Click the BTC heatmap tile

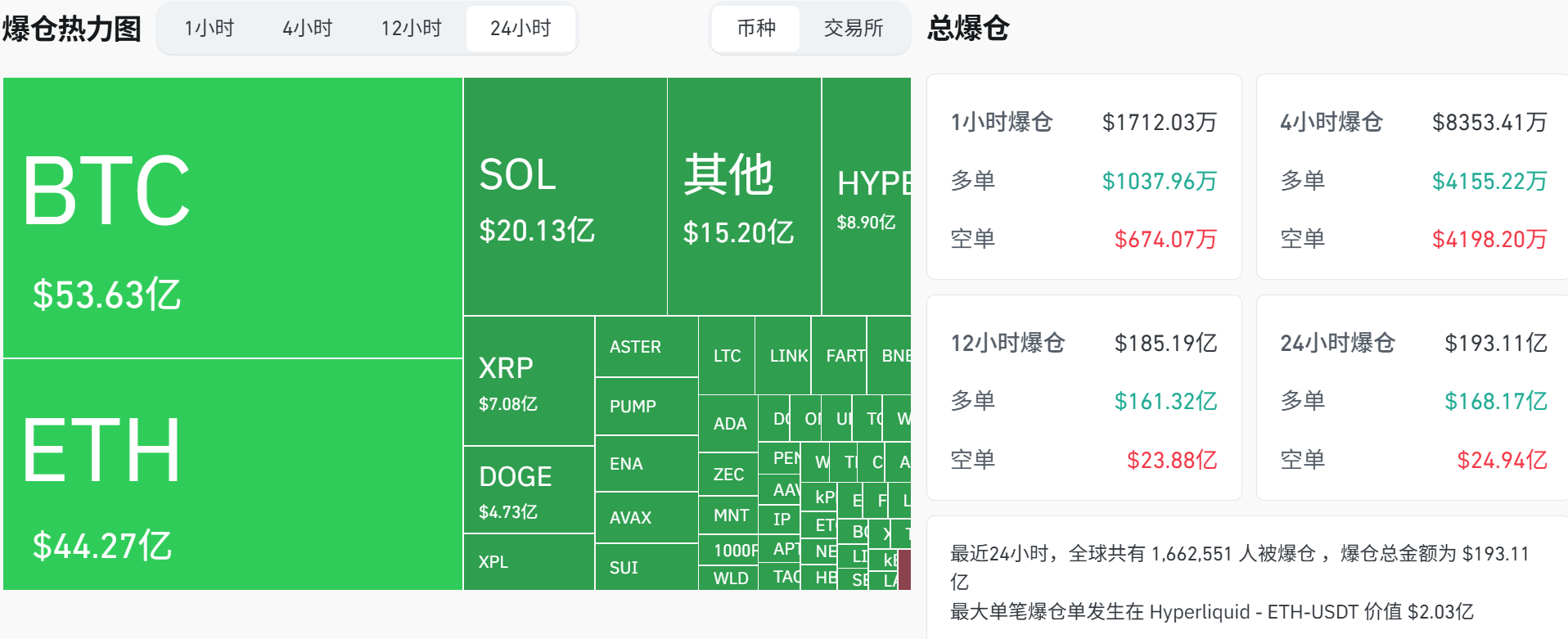pos(232,218)
